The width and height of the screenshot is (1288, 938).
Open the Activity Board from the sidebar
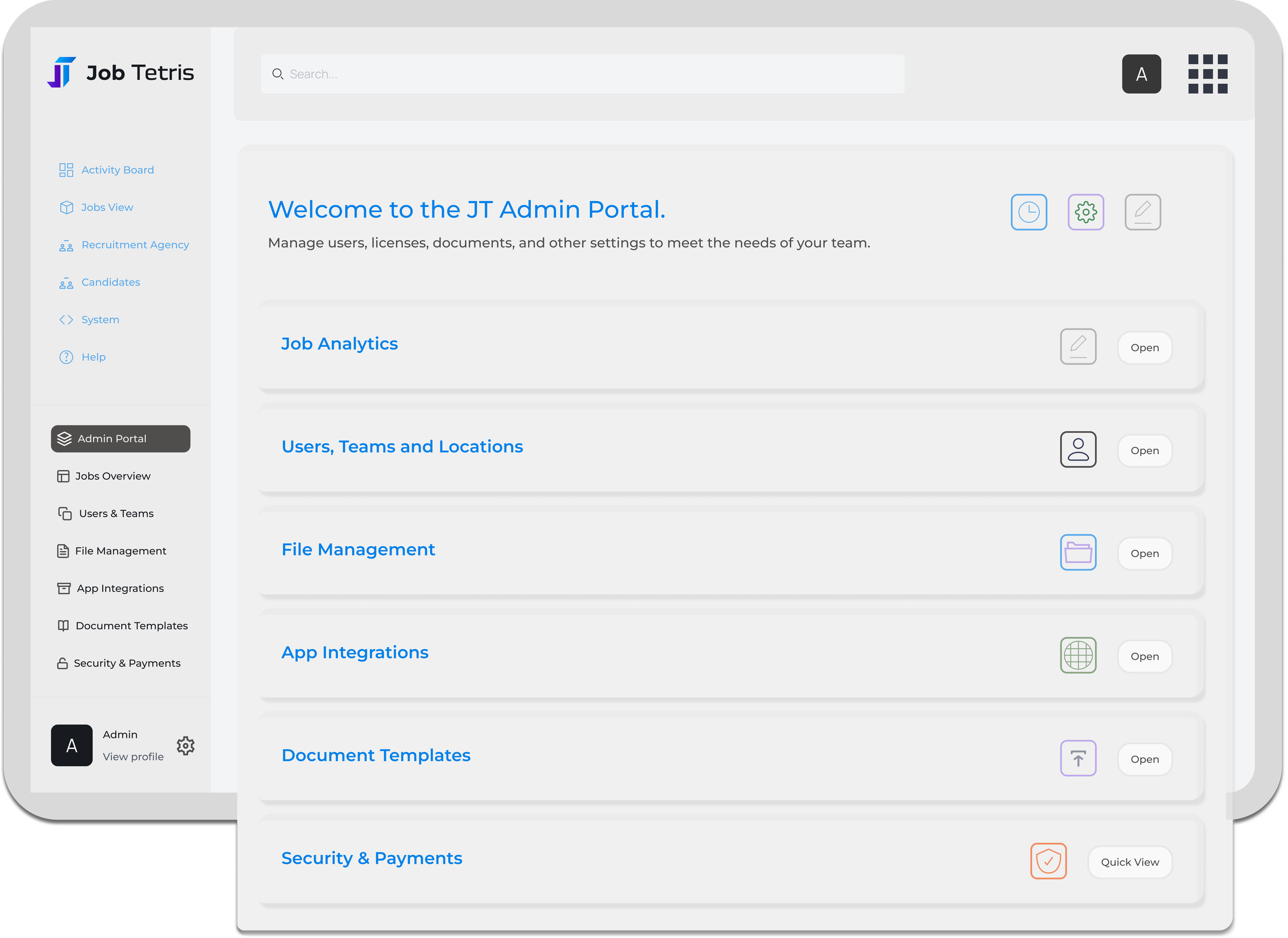click(x=117, y=170)
